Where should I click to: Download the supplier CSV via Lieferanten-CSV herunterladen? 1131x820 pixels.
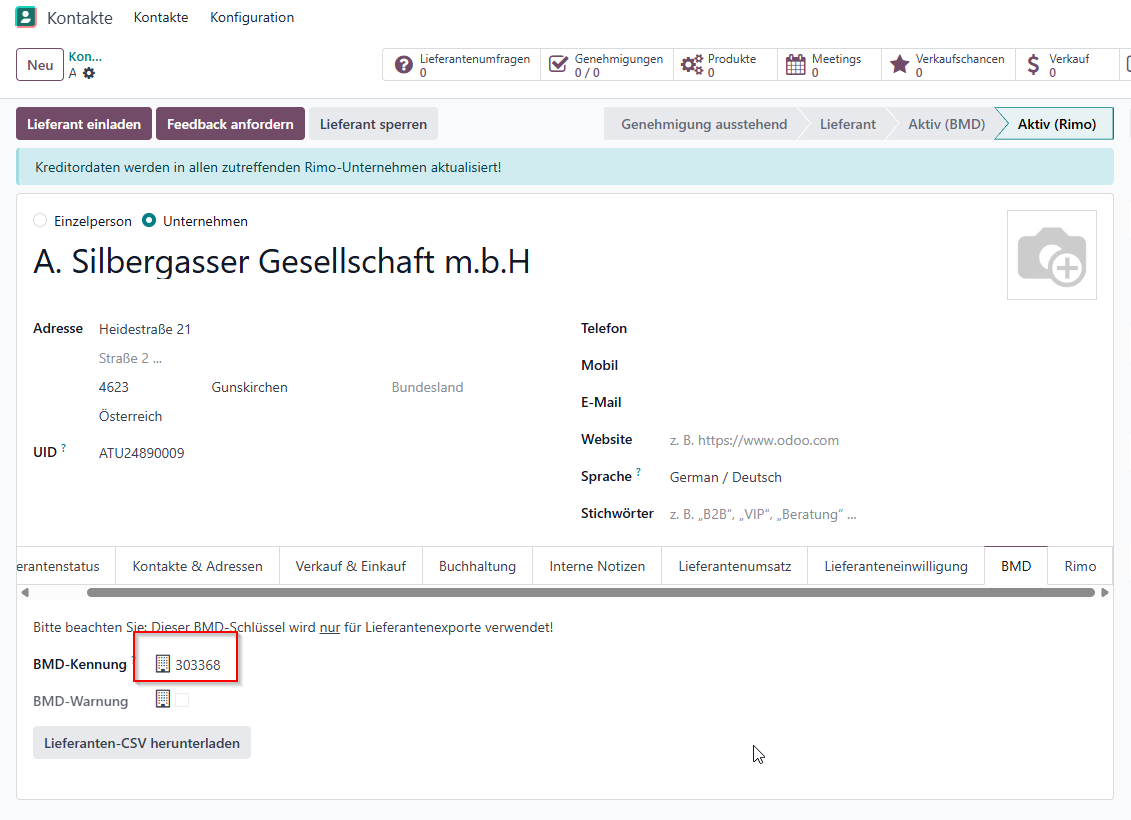point(142,743)
